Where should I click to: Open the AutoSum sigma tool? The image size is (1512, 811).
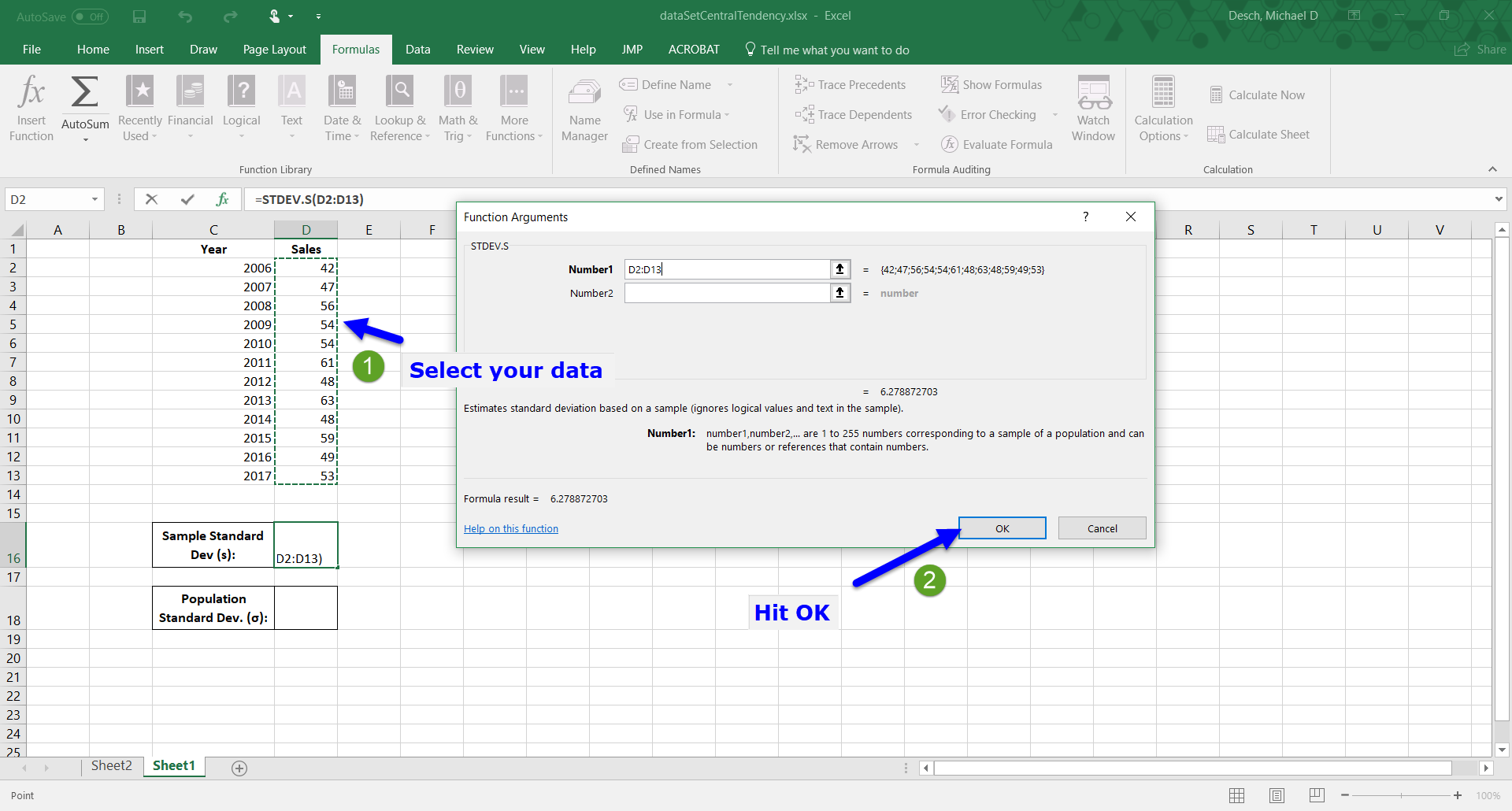[x=85, y=94]
